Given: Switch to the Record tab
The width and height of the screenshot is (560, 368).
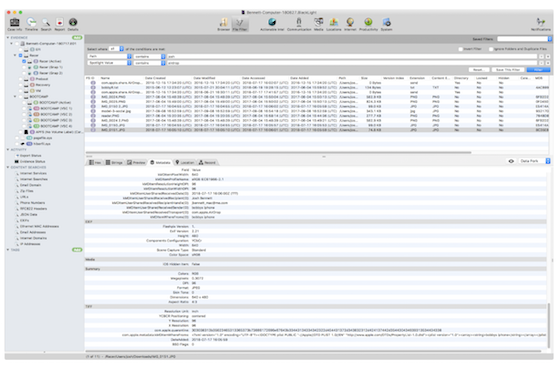Looking at the screenshot, I should [207, 163].
